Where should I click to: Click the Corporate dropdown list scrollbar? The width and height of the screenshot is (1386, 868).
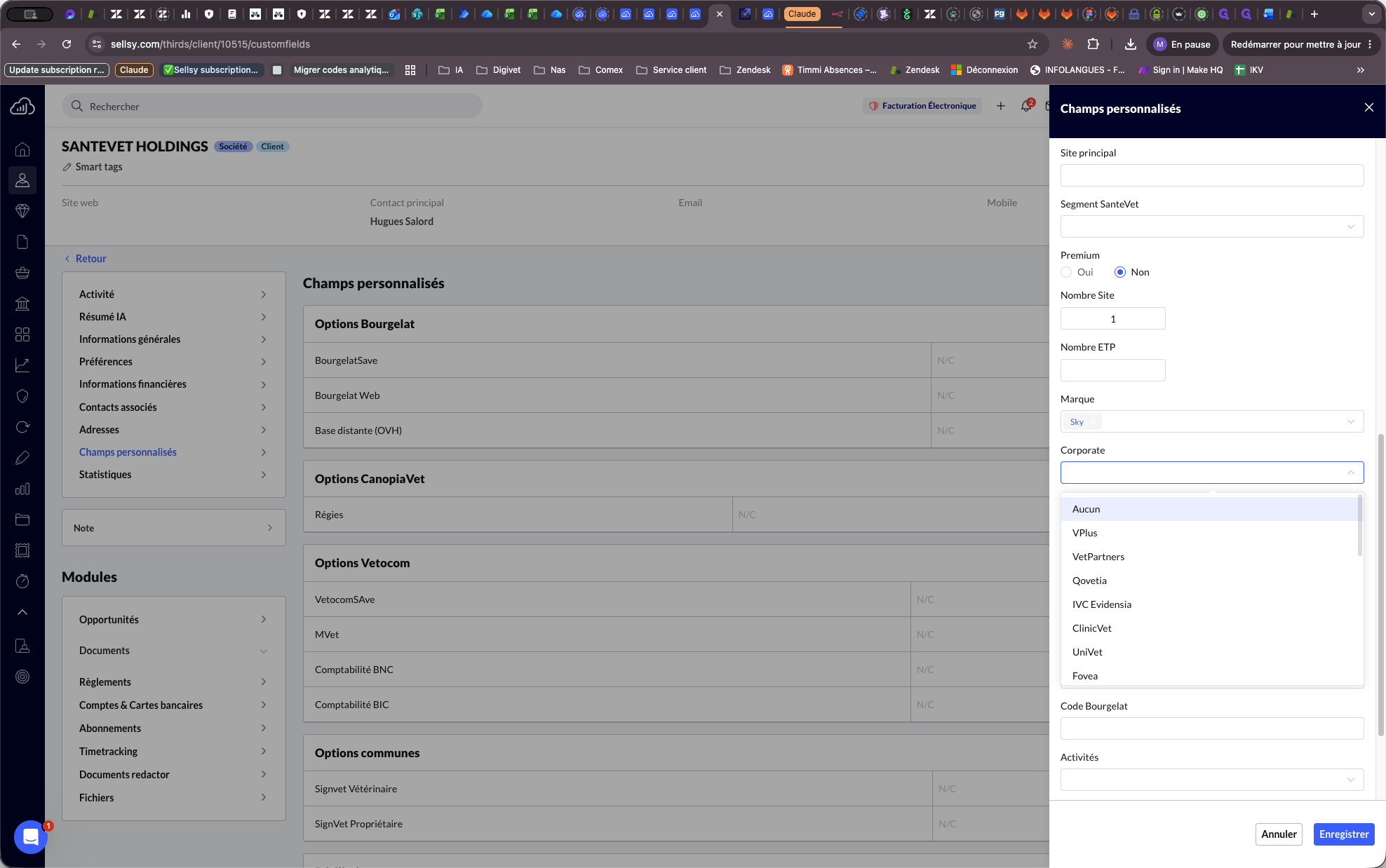tap(1360, 526)
